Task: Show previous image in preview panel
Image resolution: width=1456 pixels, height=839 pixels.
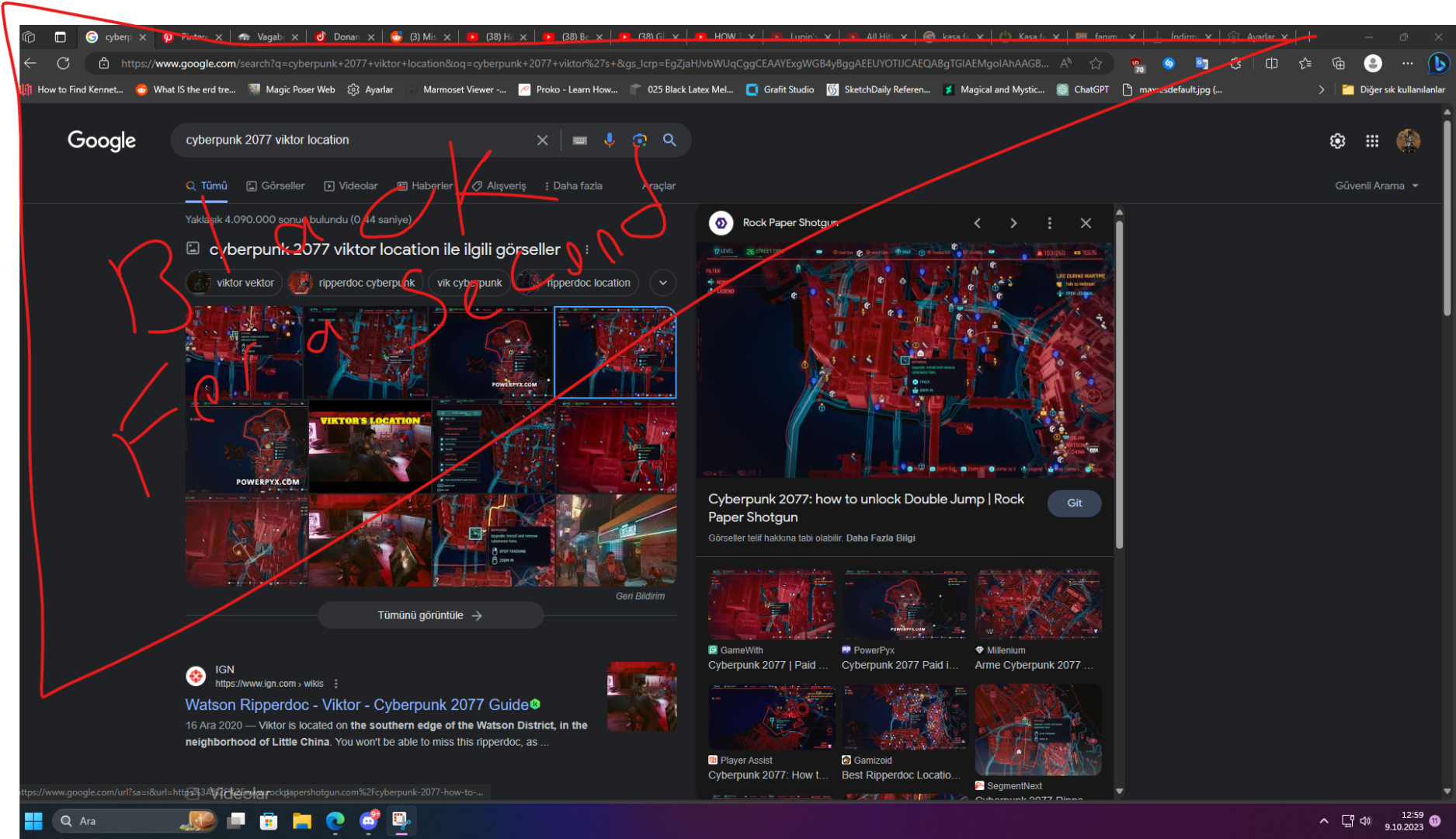Action: (x=978, y=223)
